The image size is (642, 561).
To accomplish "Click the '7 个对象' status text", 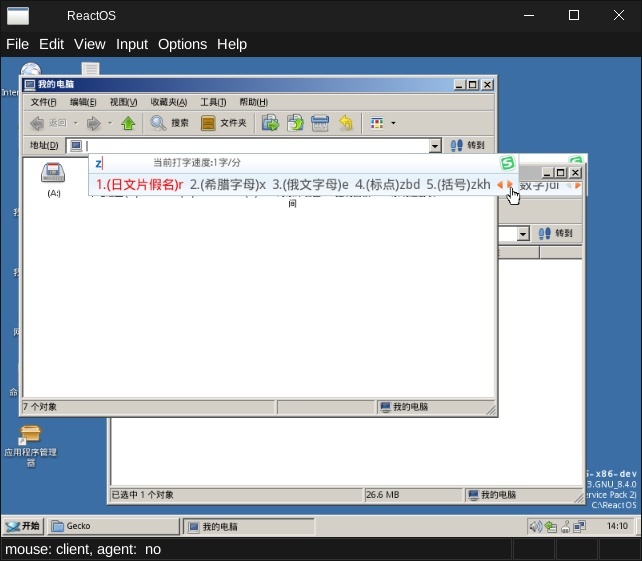I will (40, 407).
